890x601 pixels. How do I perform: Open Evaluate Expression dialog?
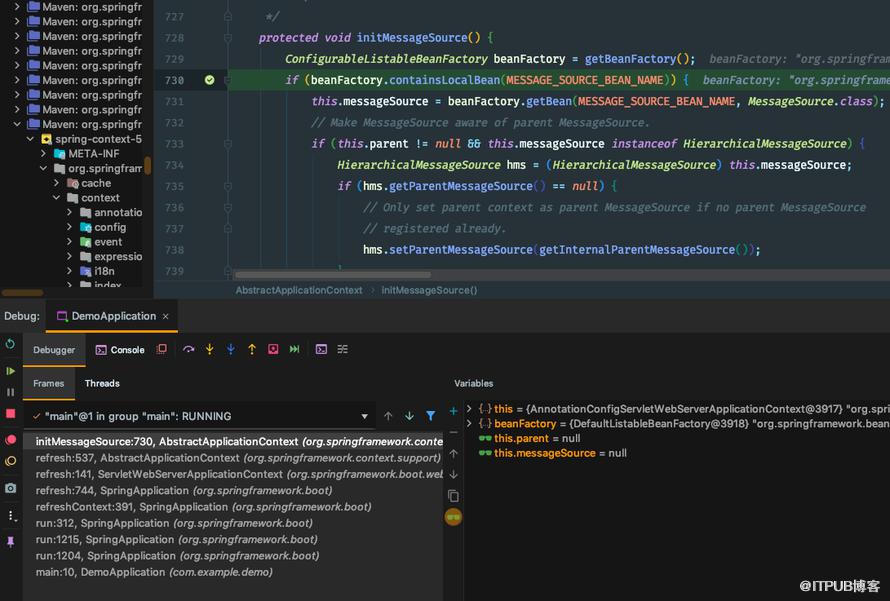click(321, 350)
